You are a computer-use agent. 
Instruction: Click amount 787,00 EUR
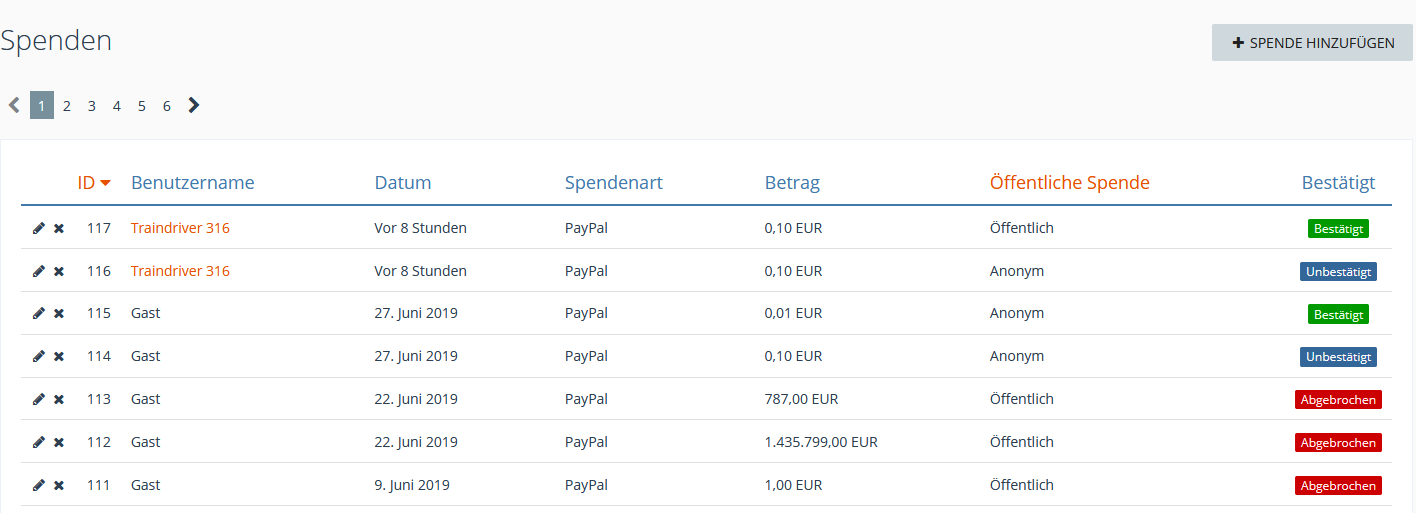[801, 399]
